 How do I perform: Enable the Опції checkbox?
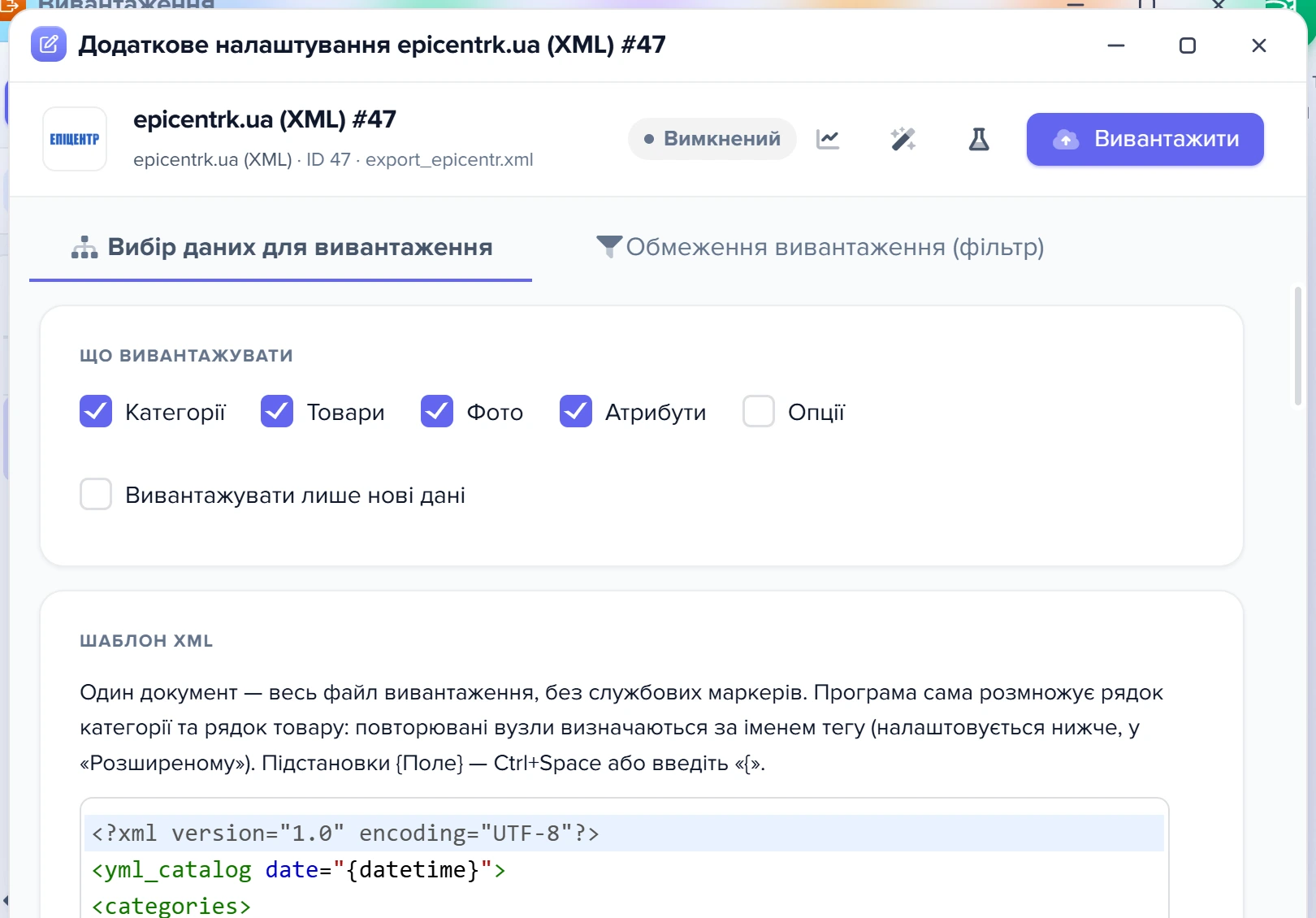759,411
